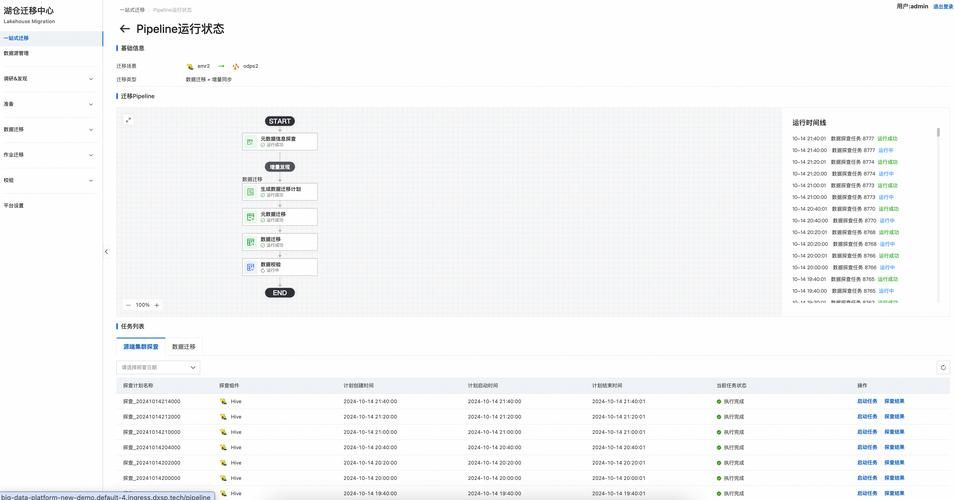954x500 pixels.
Task: Click 启动任务 for 探查_20241014200000
Action: [867, 478]
